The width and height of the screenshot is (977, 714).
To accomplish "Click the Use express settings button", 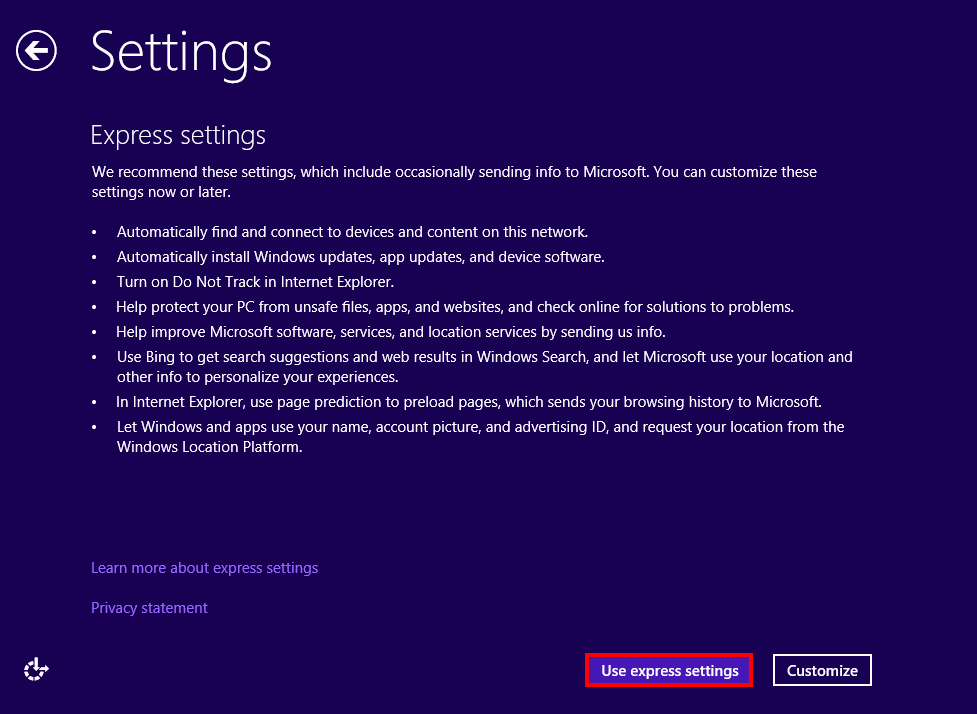I will point(669,670).
